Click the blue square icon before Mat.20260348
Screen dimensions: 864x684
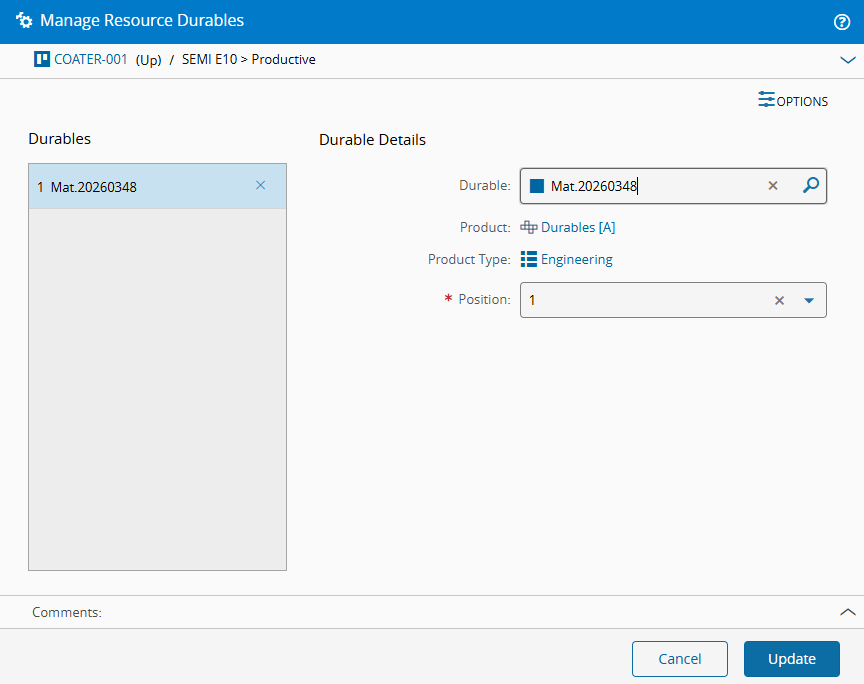pyautogui.click(x=537, y=186)
